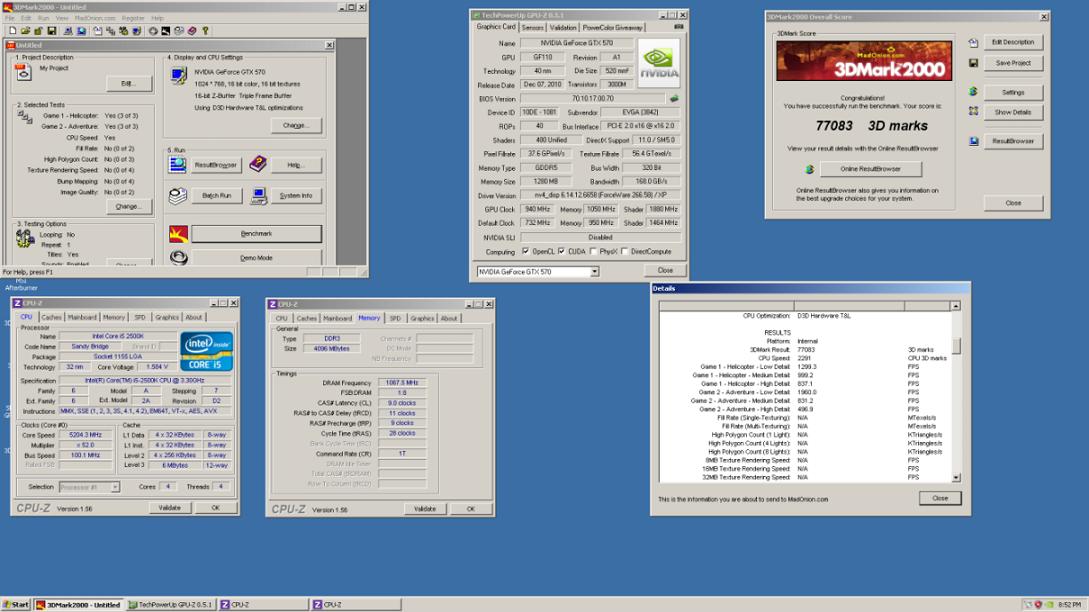
Task: Switch to the Validation tab in GPU-Z
Action: (563, 28)
